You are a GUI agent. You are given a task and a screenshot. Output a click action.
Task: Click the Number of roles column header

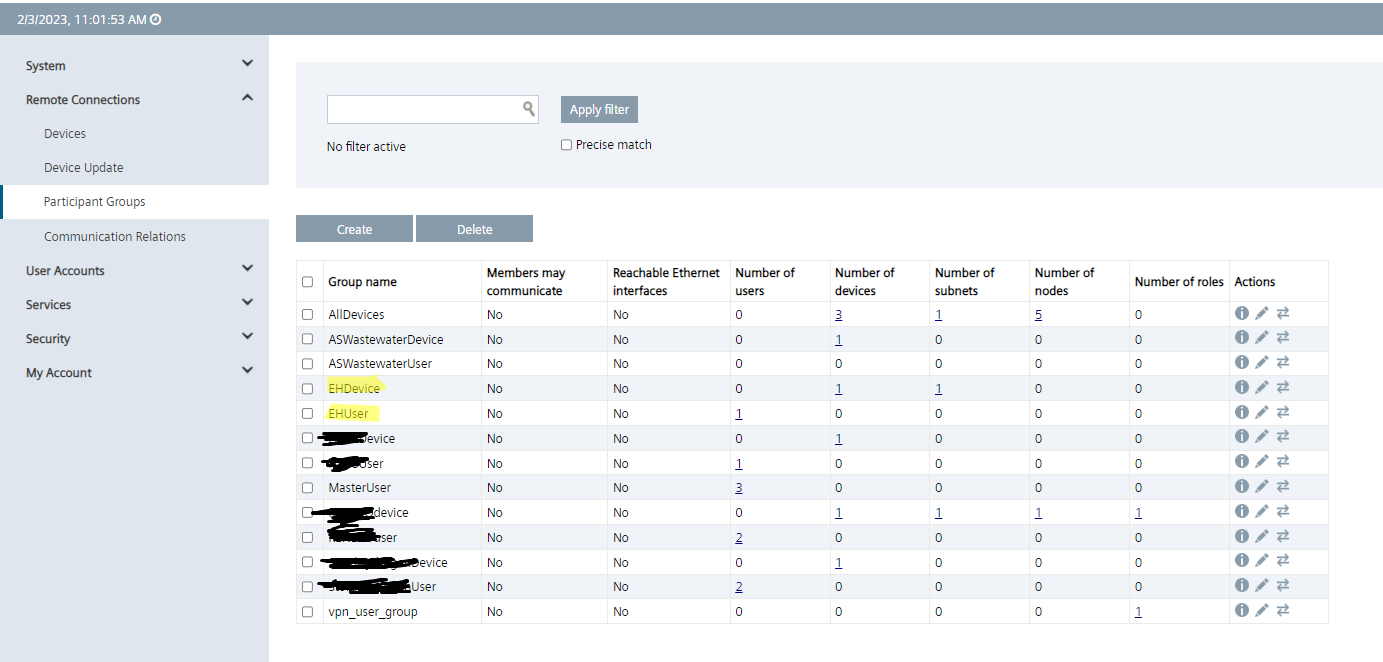(1179, 282)
